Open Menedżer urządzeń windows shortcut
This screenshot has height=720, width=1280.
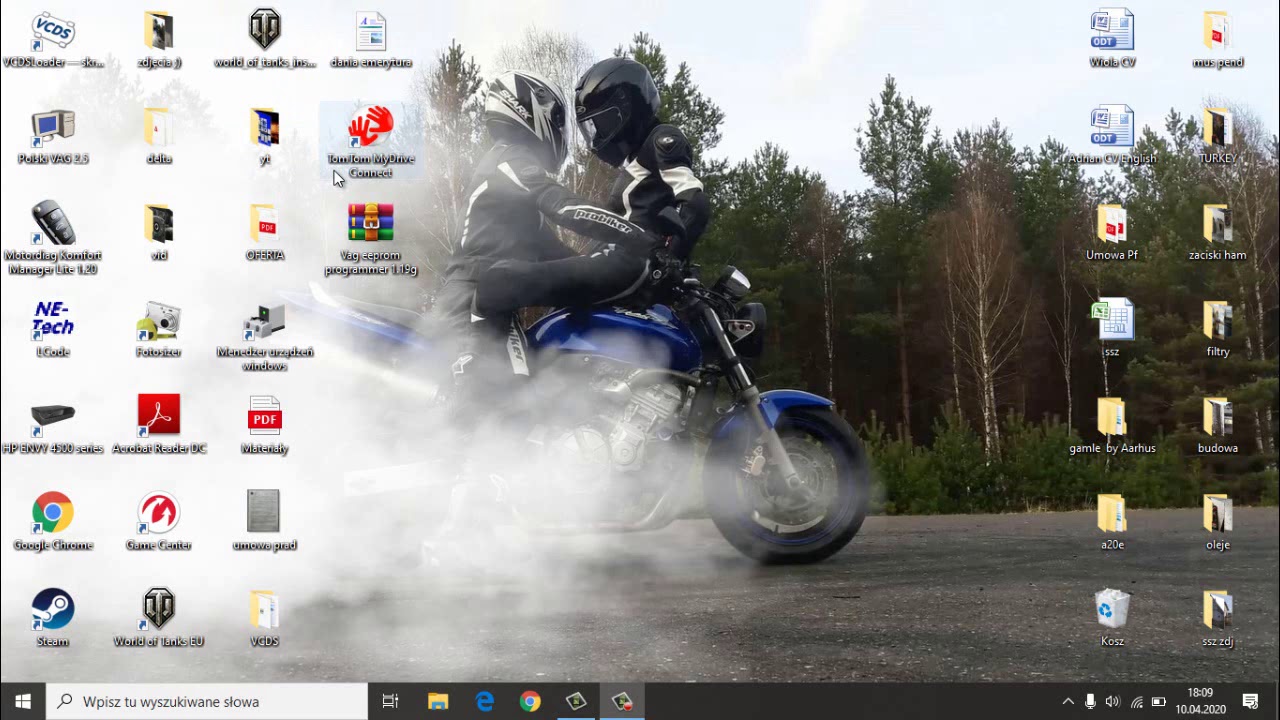(265, 336)
